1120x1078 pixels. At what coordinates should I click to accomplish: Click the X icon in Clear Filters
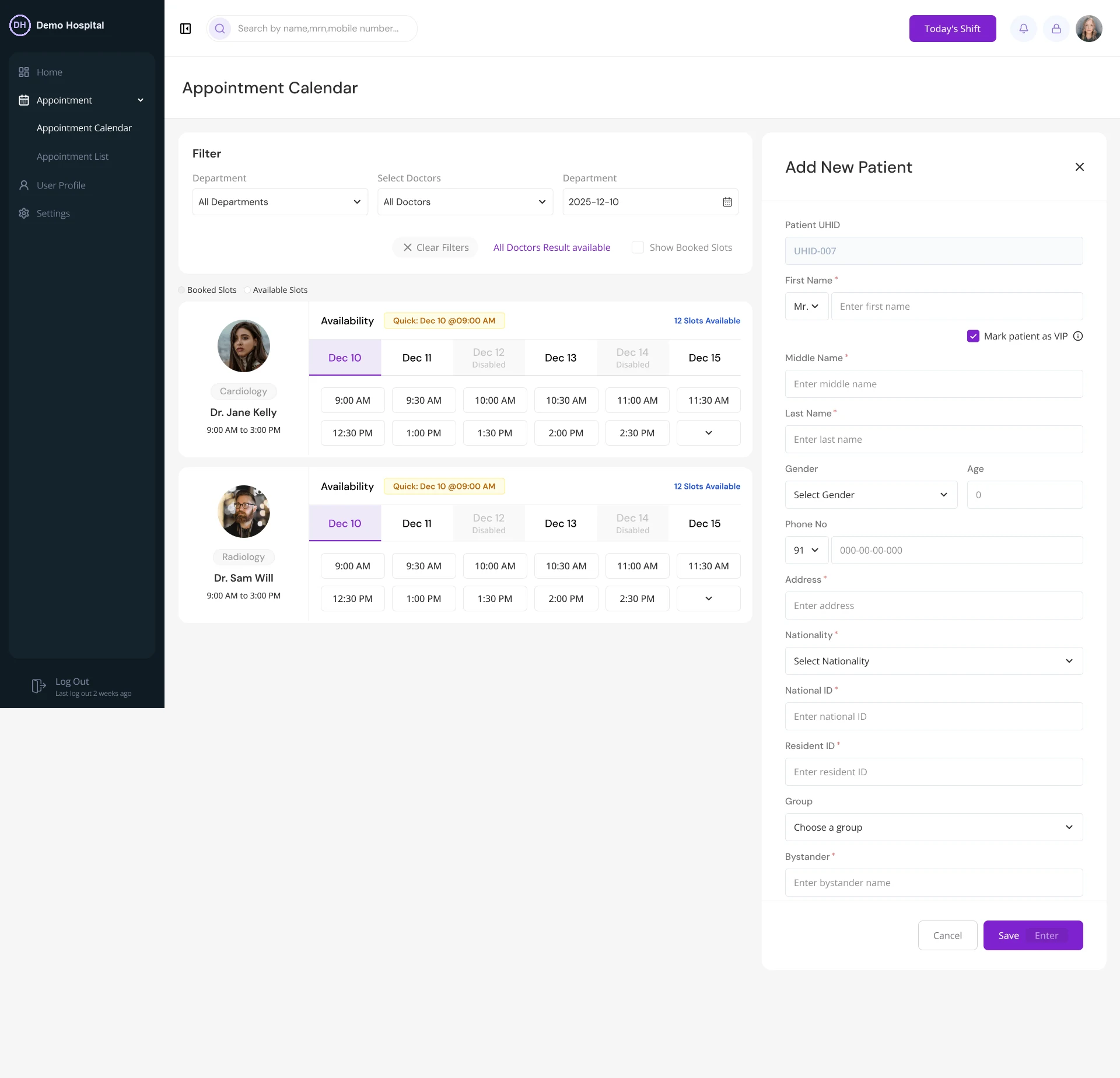(408, 247)
